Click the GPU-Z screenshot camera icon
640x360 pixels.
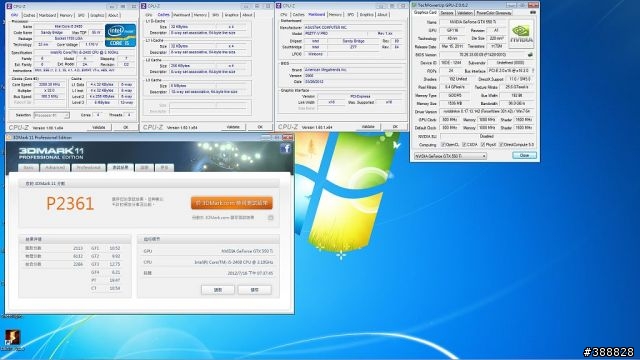[533, 13]
